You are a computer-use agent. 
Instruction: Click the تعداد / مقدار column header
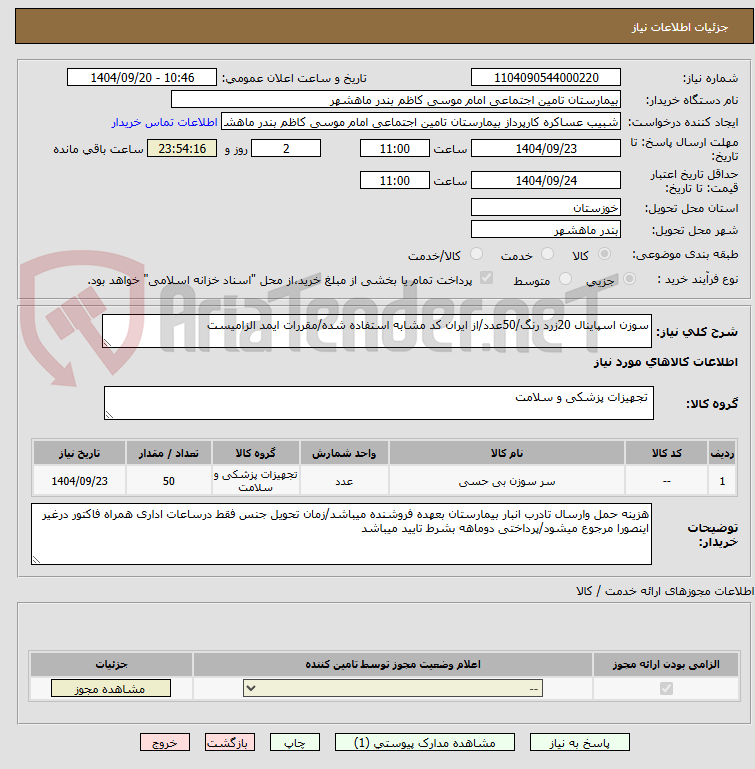tap(169, 453)
